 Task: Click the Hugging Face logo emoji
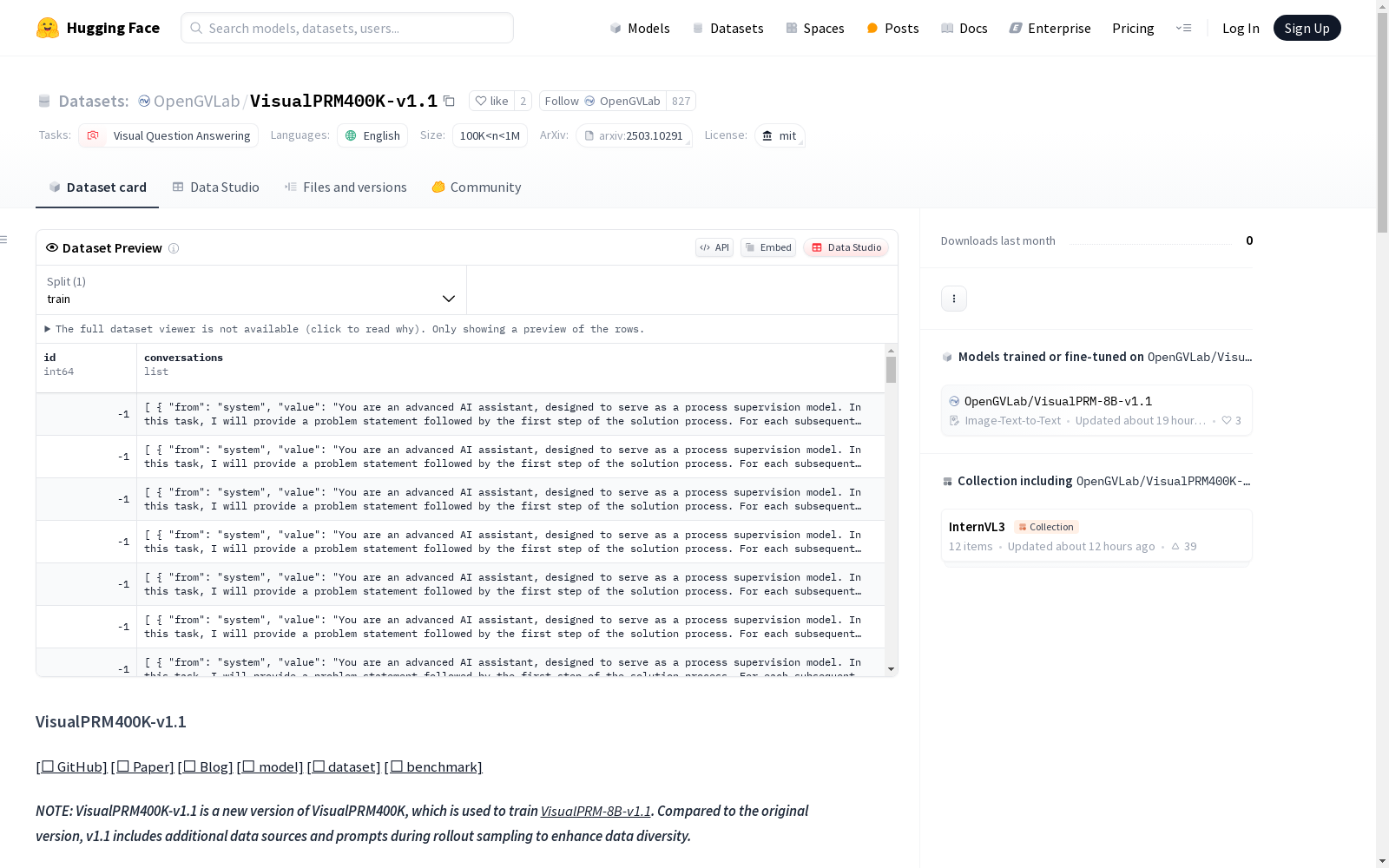pos(48,28)
